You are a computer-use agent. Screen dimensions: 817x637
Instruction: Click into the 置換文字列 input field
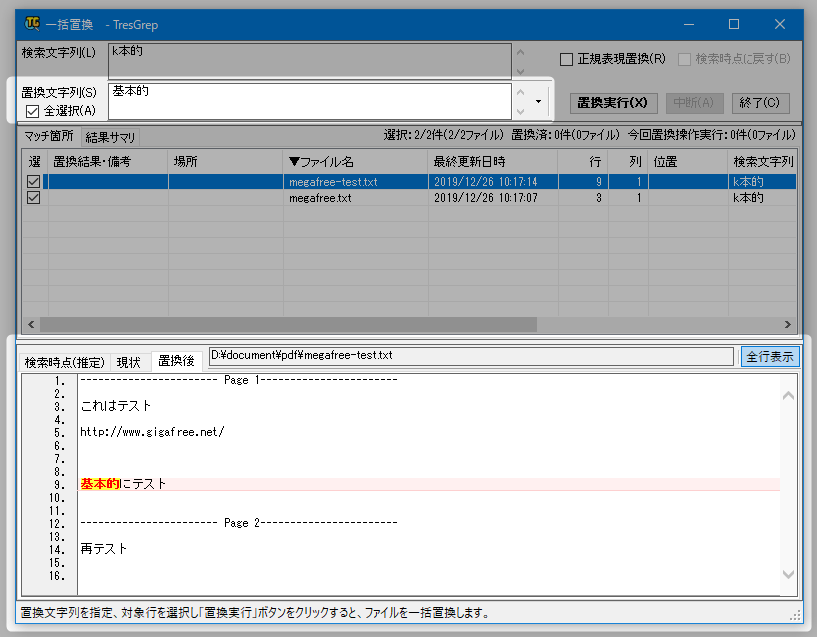coord(310,101)
